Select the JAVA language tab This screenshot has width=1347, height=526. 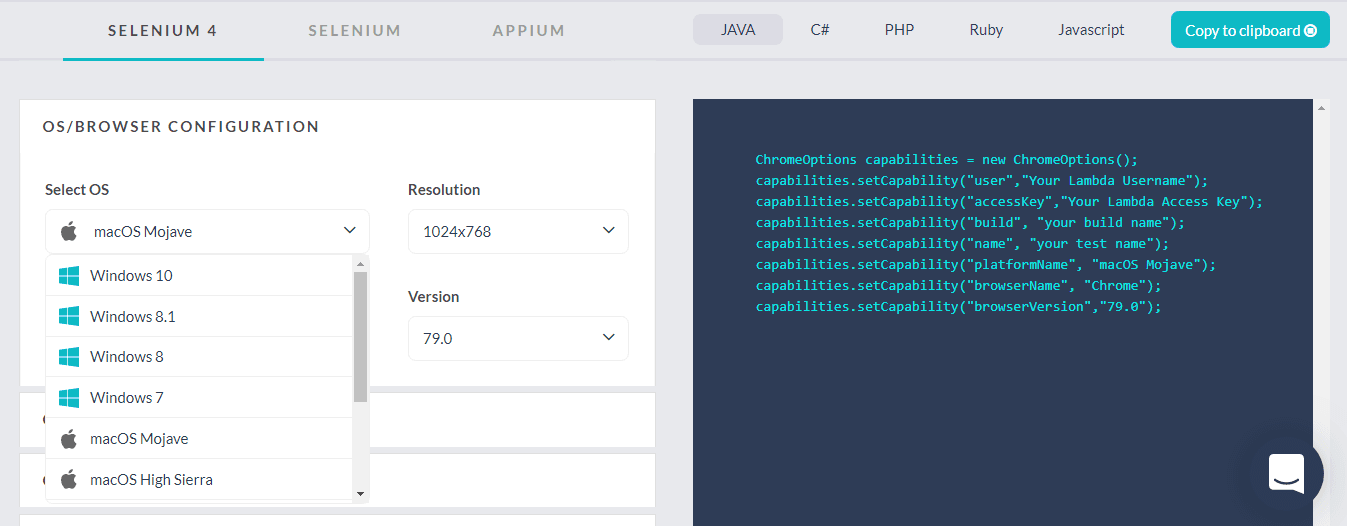[x=738, y=30]
